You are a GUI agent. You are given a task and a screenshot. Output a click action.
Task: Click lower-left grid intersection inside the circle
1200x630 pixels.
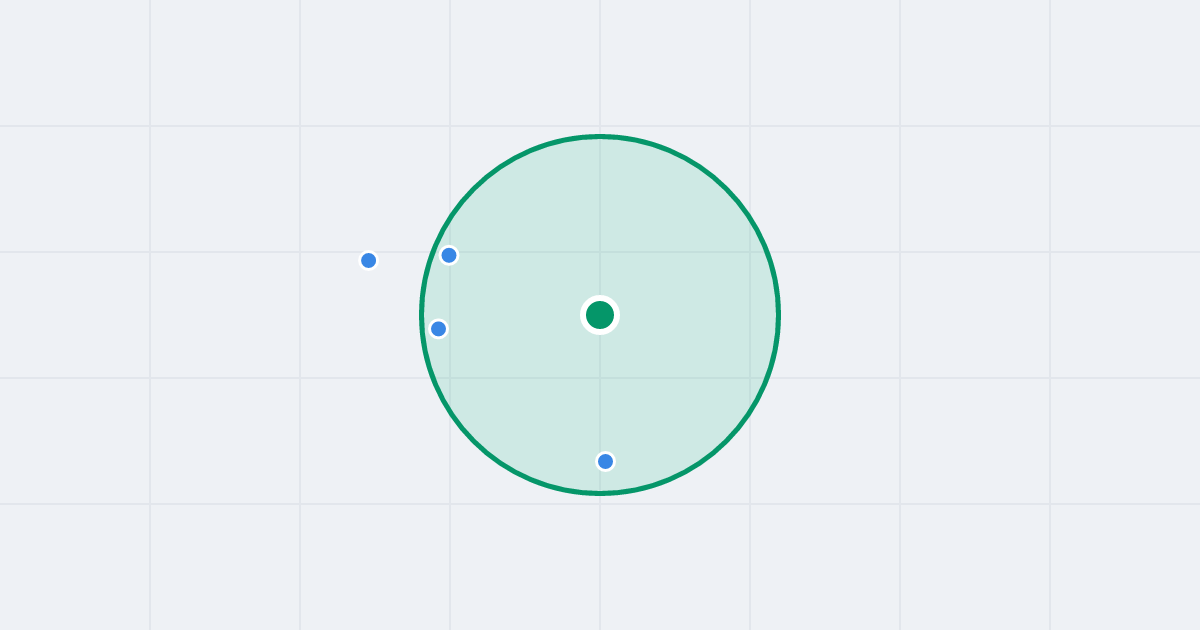tap(450, 378)
